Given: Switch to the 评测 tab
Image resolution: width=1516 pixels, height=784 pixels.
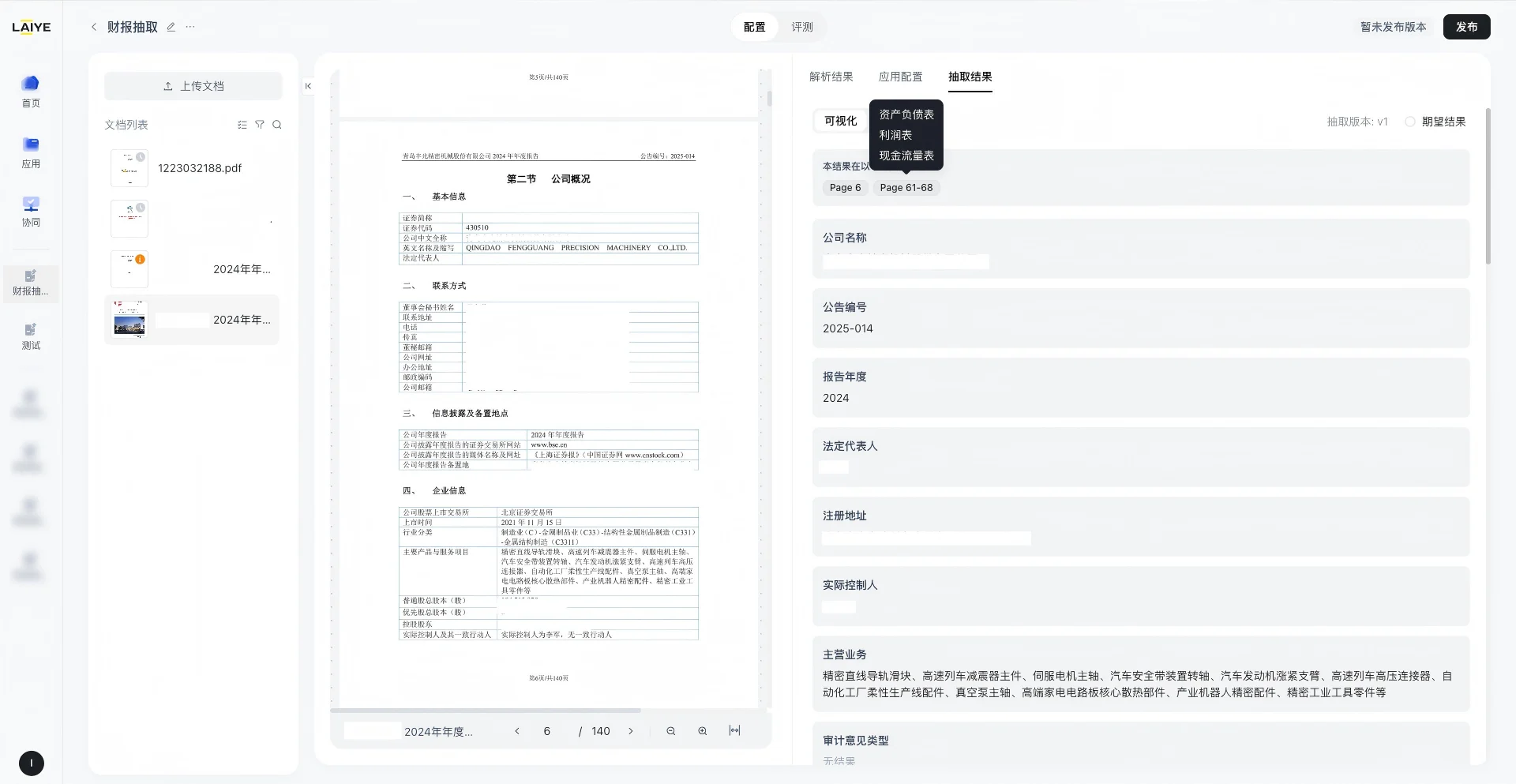Looking at the screenshot, I should (x=802, y=27).
